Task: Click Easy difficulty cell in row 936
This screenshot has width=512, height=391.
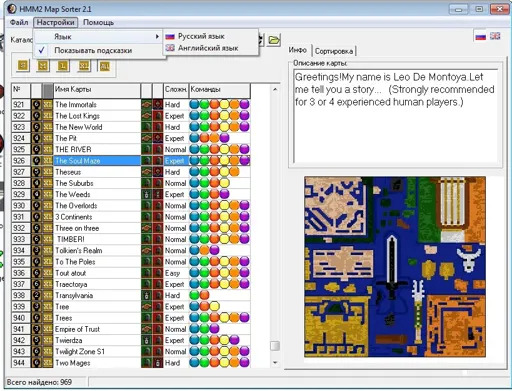Action: click(x=176, y=273)
